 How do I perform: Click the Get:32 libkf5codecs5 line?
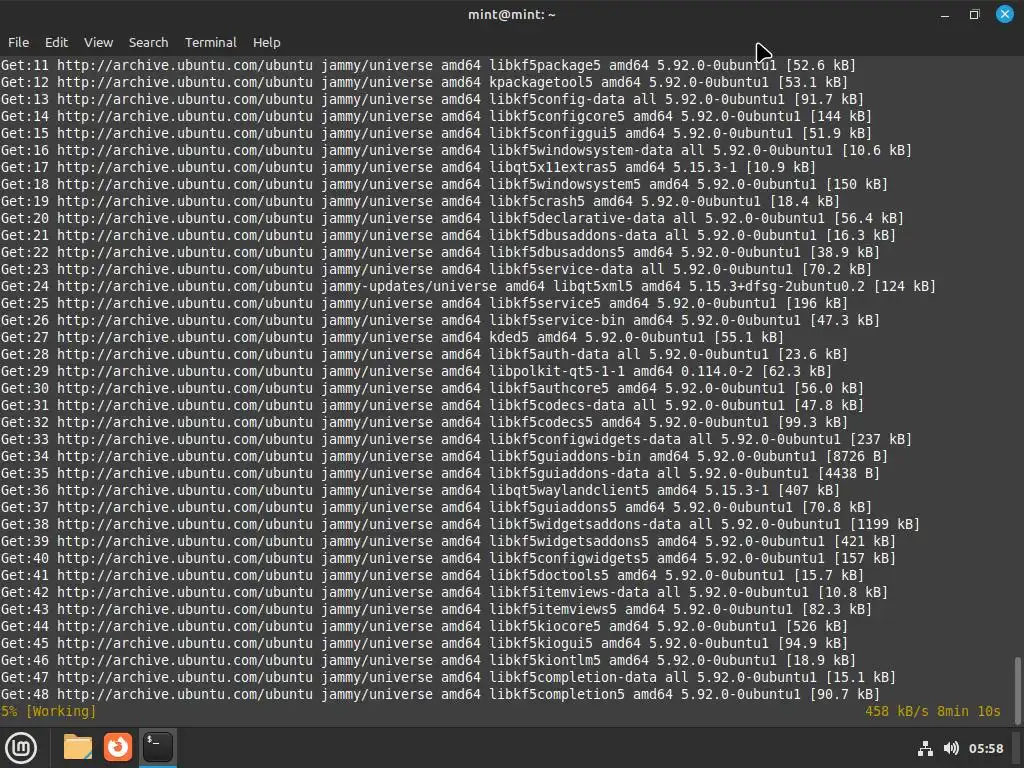pyautogui.click(x=424, y=422)
